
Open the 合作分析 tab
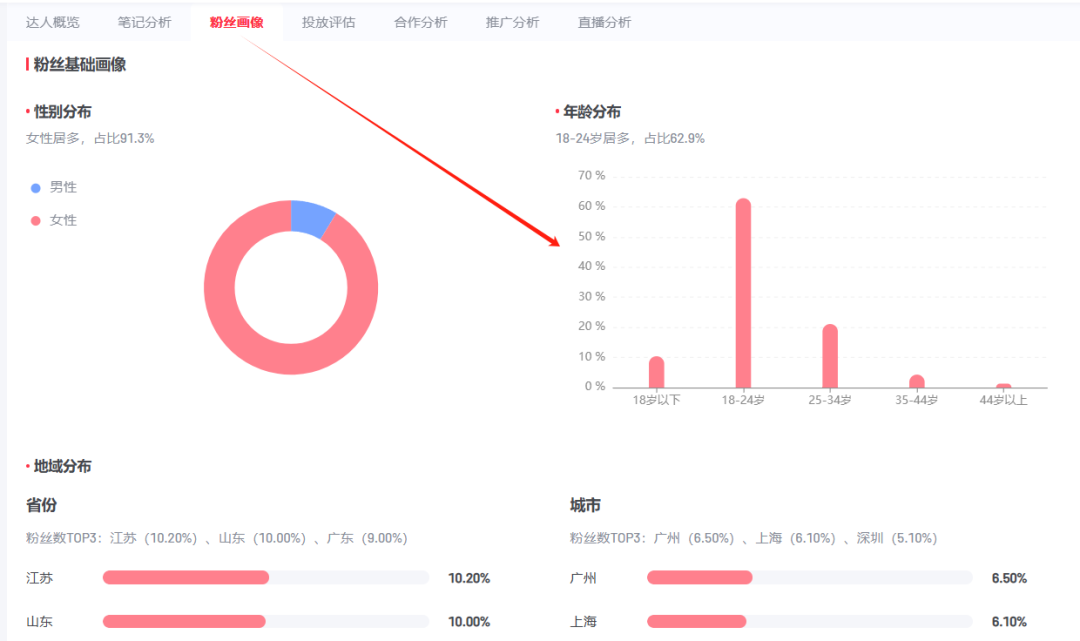tap(420, 21)
